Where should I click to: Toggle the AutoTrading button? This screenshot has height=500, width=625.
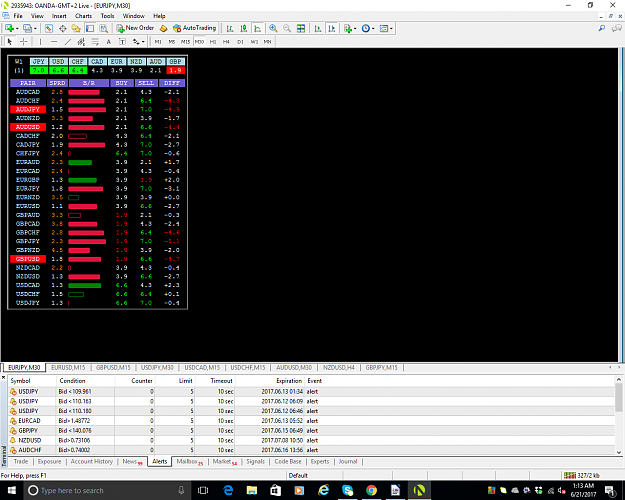(195, 28)
